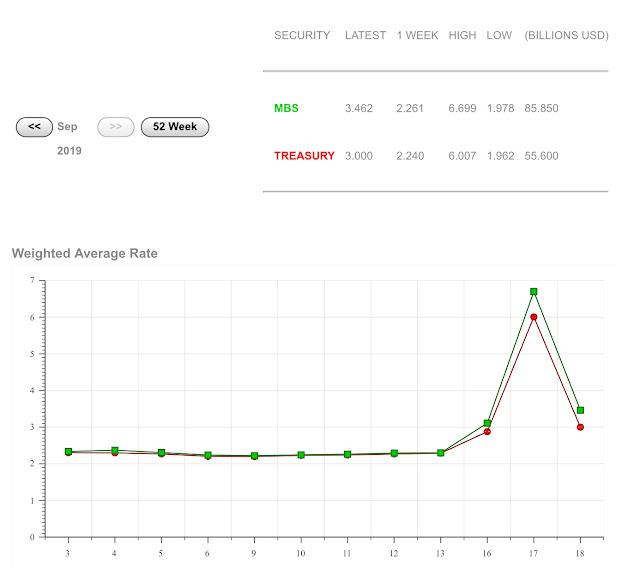The image size is (640, 576).
Task: Click the green MBS marker on day 4
Action: click(x=115, y=450)
